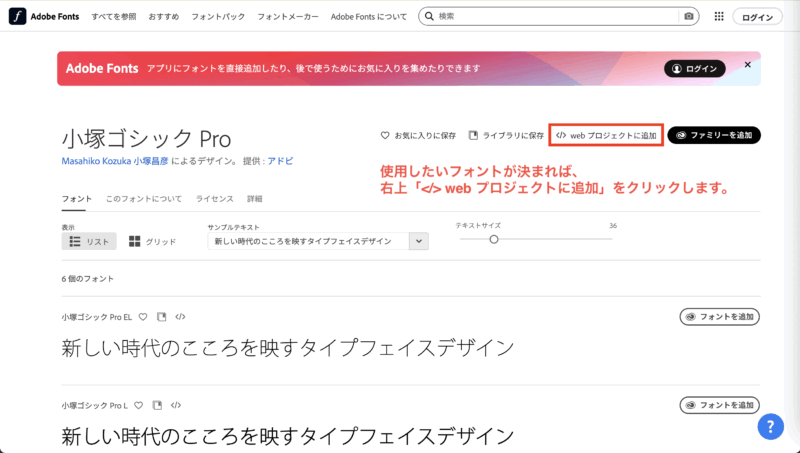Screen dimensions: 800x453
Task: Open フォントメーカー in navigation
Action: click(x=288, y=16)
